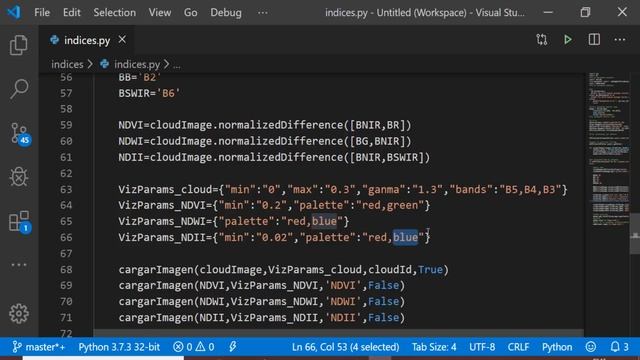This screenshot has width=640, height=360.
Task: Click NDVI assignment on line 59
Action: pyautogui.click(x=265, y=125)
